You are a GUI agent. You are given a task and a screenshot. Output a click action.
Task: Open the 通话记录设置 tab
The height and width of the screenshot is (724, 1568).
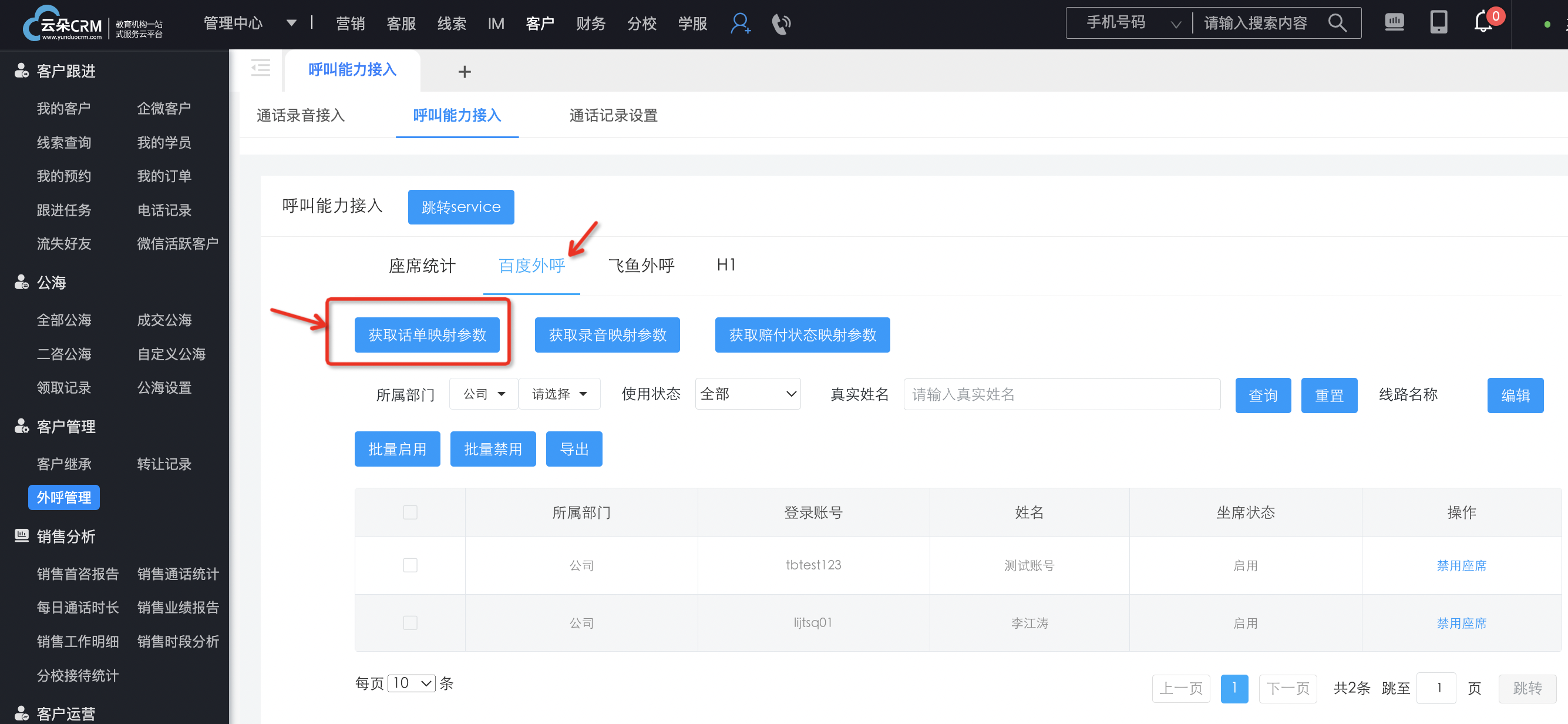[x=613, y=115]
